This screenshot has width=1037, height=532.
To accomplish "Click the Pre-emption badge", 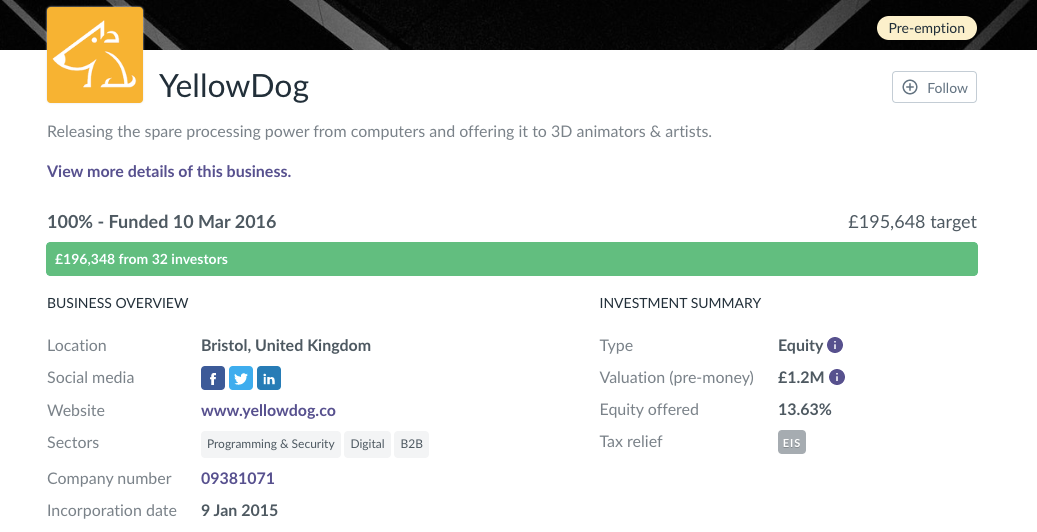I will click(926, 28).
